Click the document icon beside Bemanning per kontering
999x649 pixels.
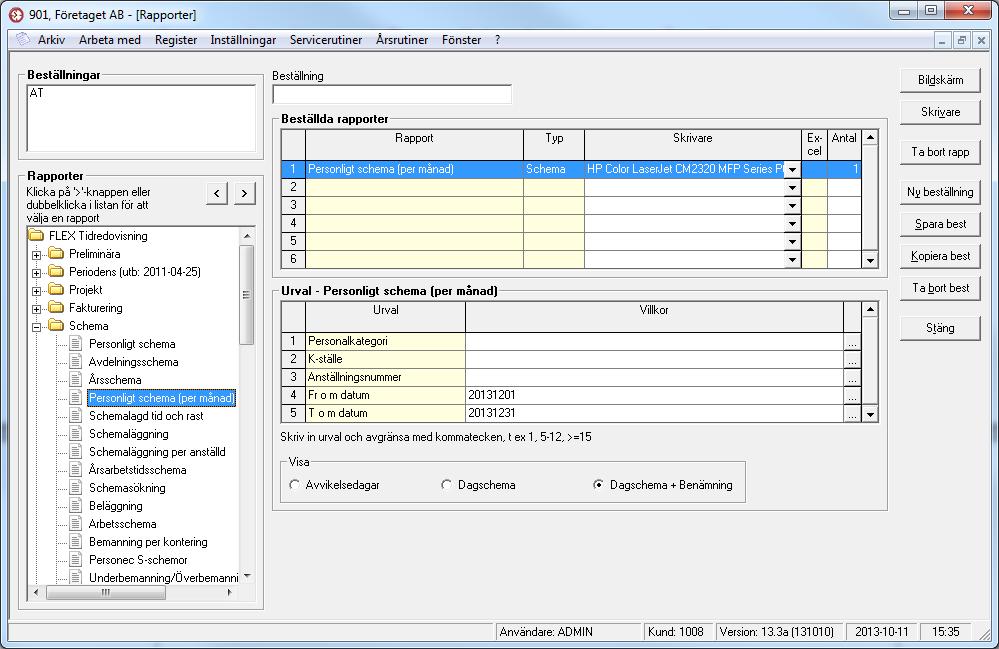(x=76, y=541)
